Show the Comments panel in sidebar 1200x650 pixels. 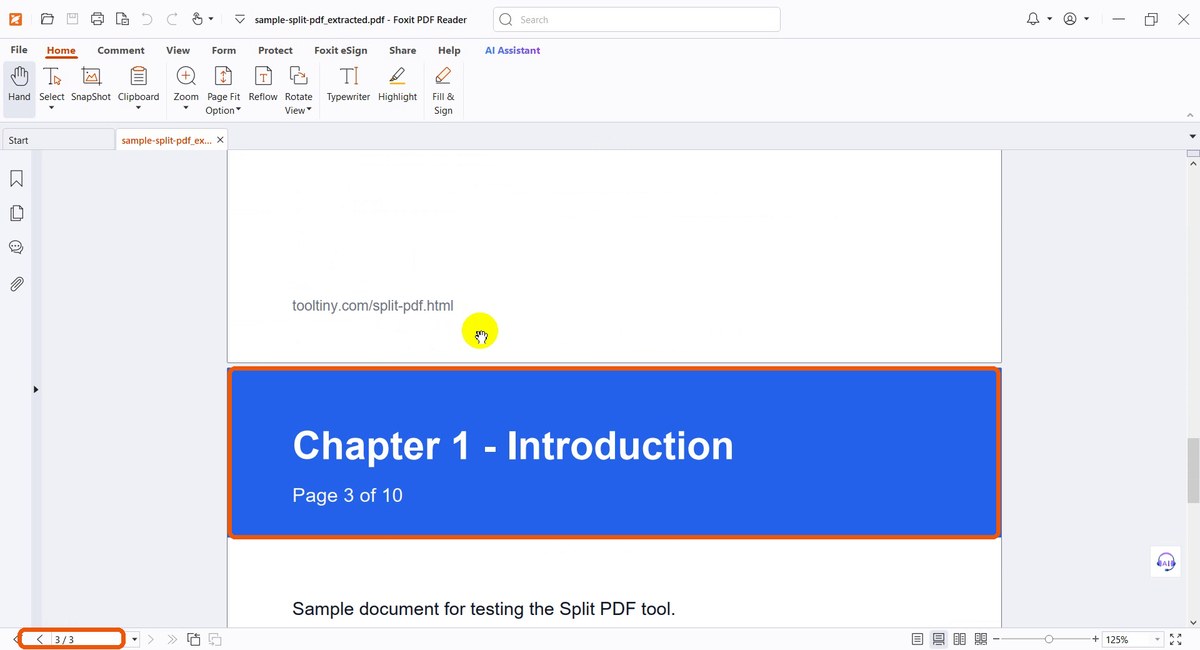[x=16, y=248]
